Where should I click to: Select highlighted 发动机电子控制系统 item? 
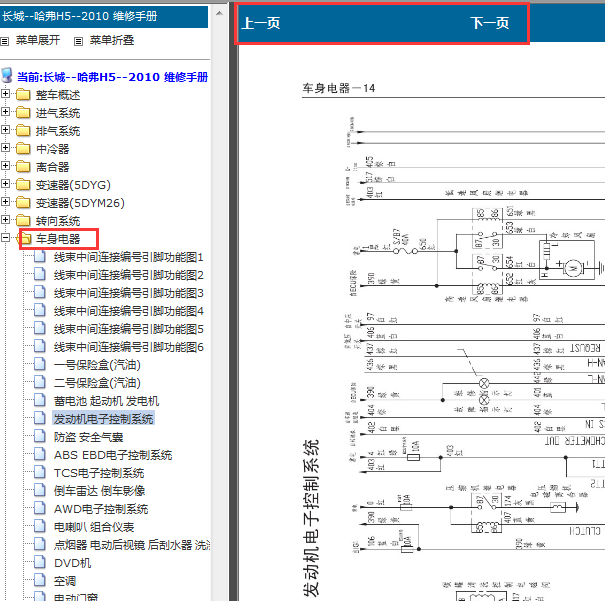tap(103, 419)
